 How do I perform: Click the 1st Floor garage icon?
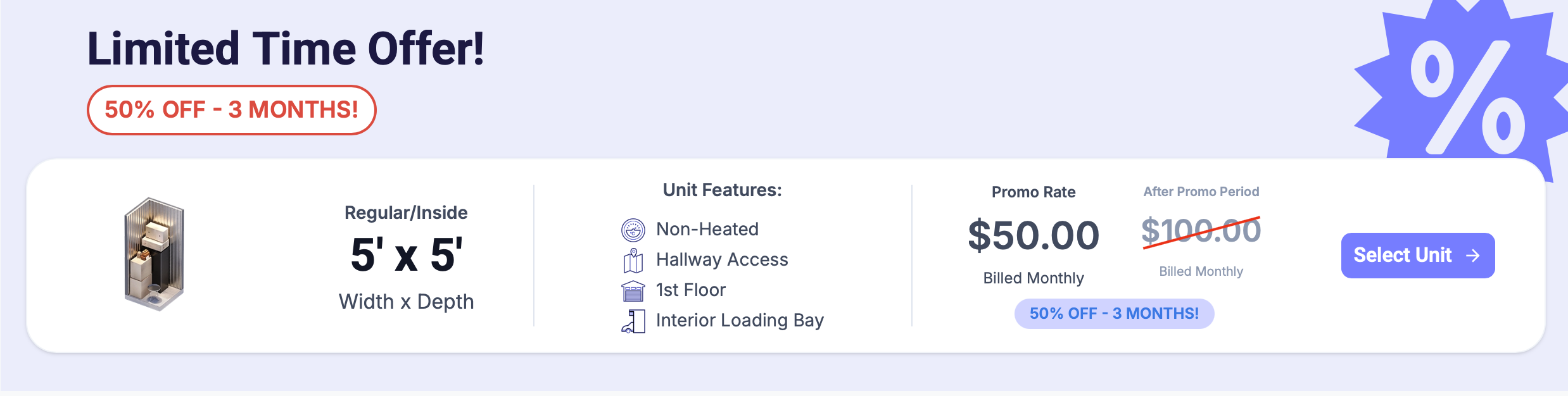[x=633, y=290]
